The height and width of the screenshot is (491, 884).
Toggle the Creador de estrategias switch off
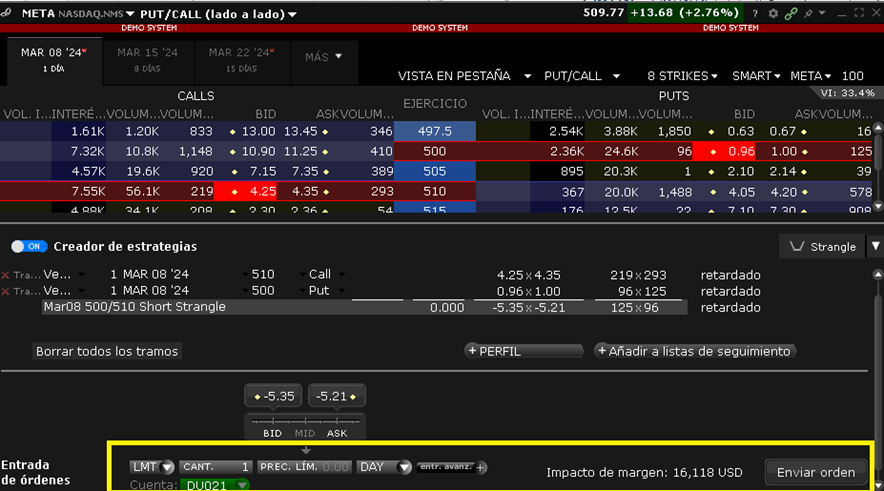(x=30, y=246)
